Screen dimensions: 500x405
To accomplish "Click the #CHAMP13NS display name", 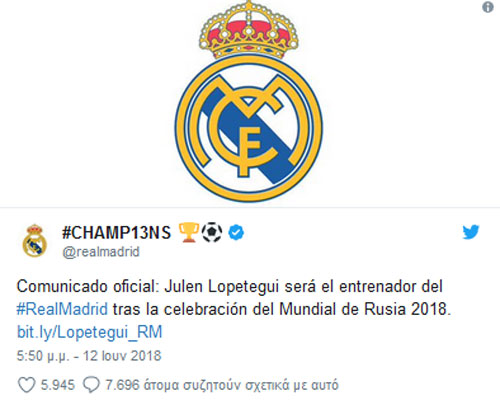I will pyautogui.click(x=116, y=232).
